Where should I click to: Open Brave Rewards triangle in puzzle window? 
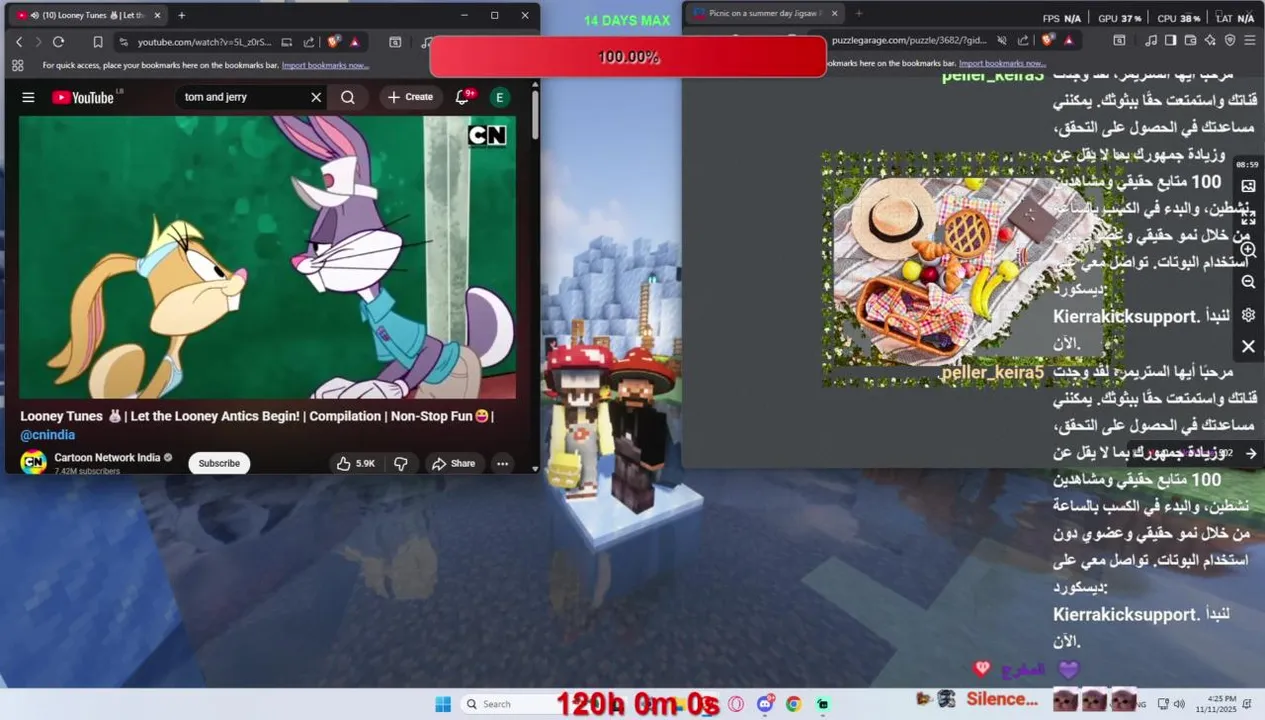pyautogui.click(x=1070, y=40)
